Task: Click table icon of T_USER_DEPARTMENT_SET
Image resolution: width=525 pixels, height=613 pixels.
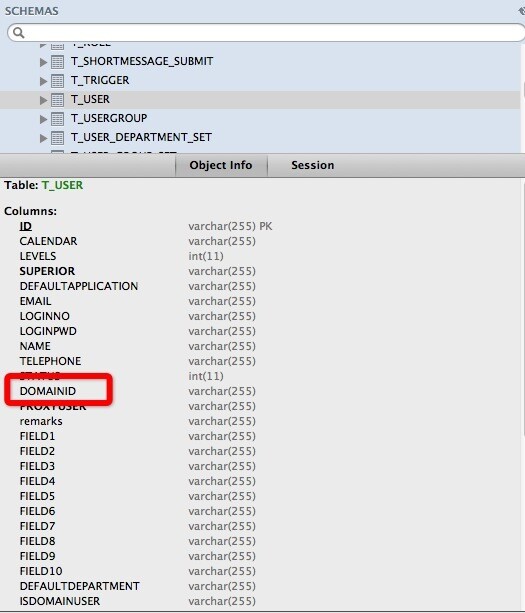Action: click(57, 138)
